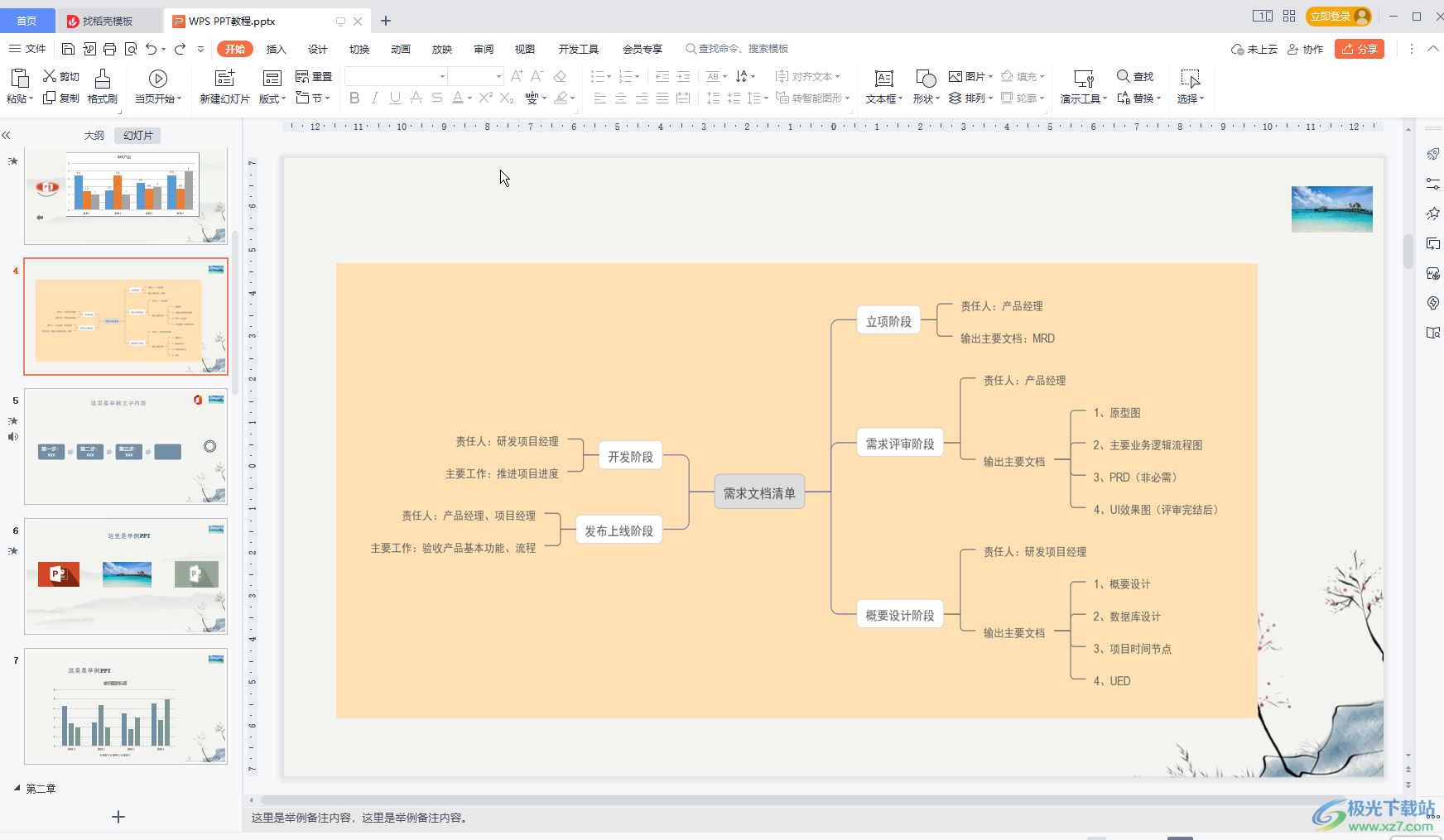Toggle Underline formatting

(395, 98)
